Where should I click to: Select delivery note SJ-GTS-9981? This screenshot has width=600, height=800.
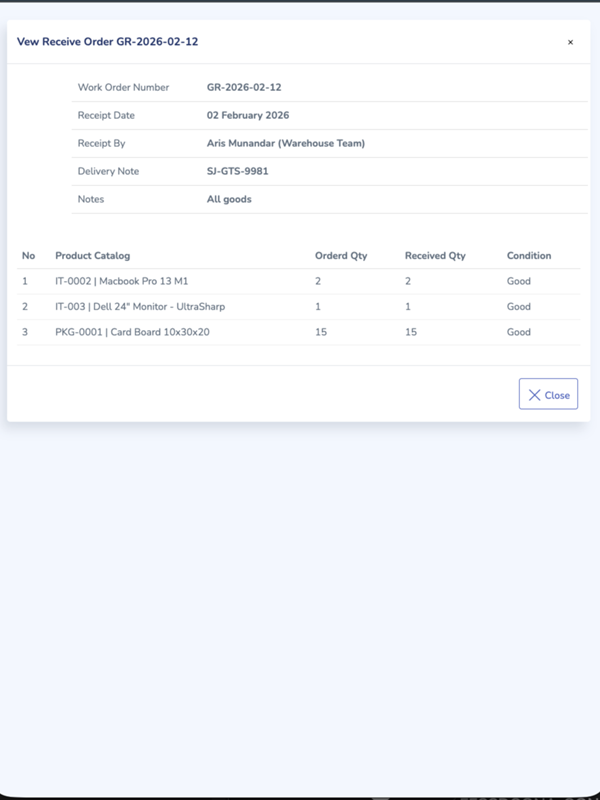pyautogui.click(x=238, y=171)
